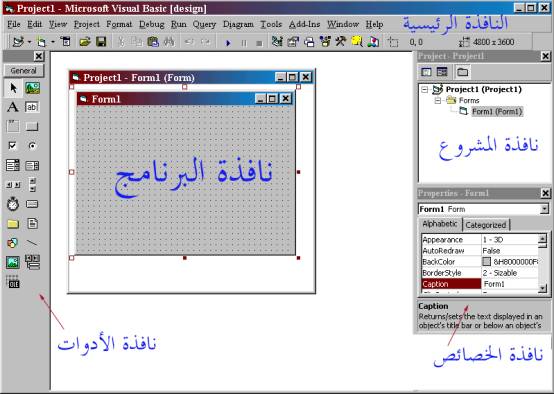Viewport: 554px width, 394px height.
Task: Click the General toolbox button
Action: 24,70
